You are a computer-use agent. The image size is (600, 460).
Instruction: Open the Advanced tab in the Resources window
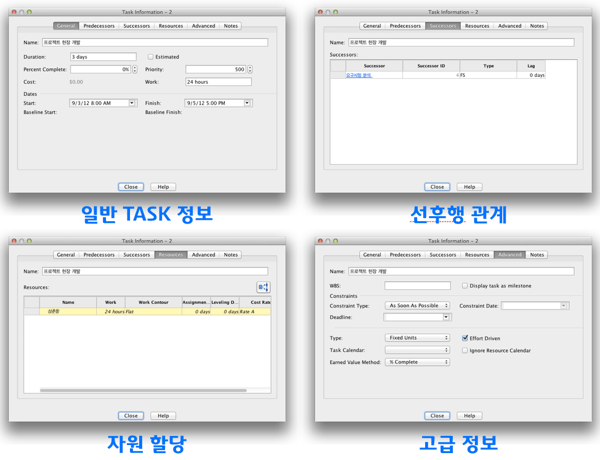203,255
